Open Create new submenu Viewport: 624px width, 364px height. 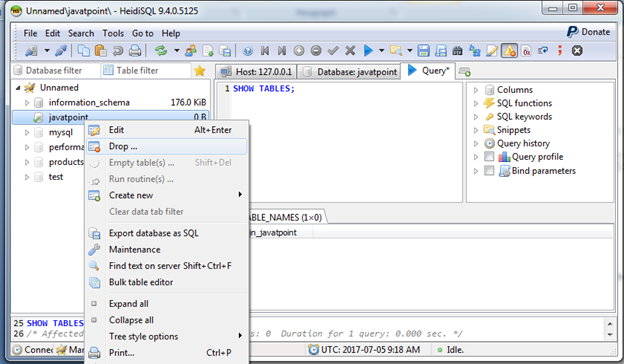pos(167,195)
